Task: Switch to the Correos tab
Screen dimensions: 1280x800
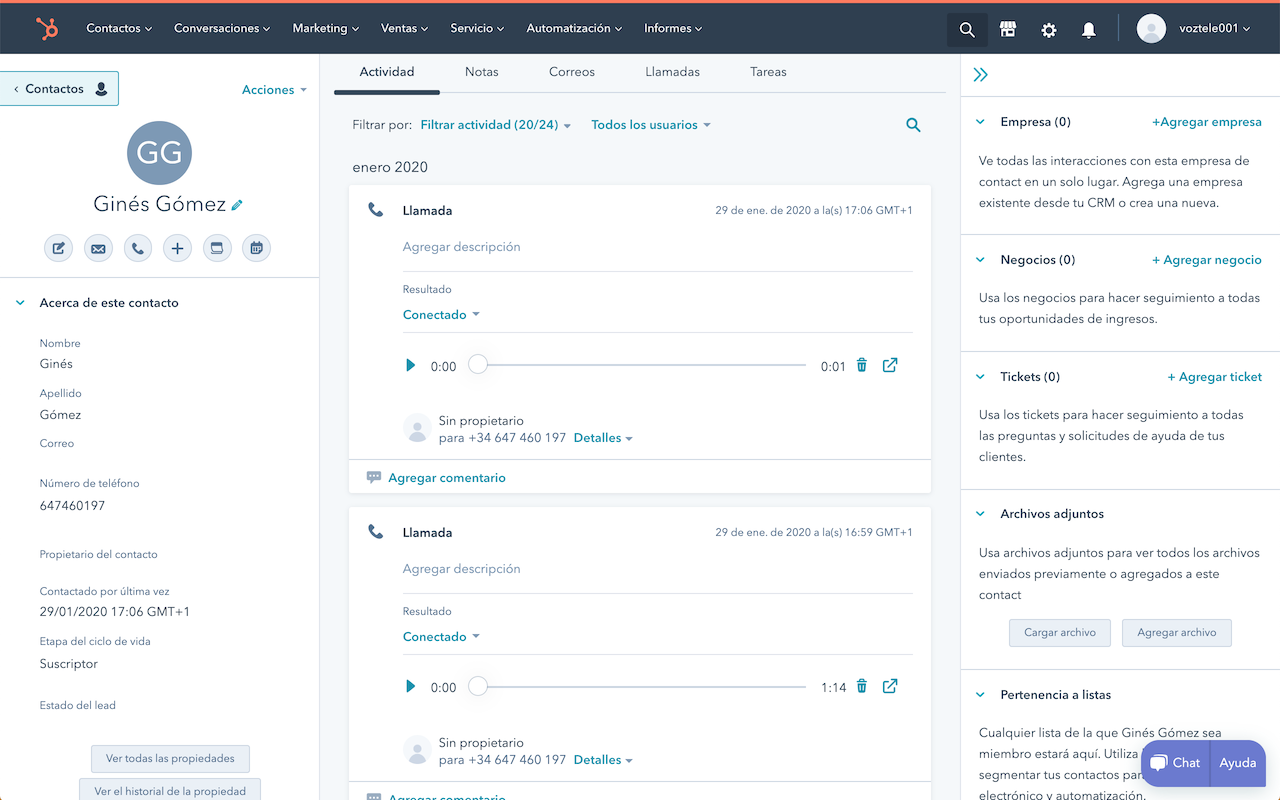Action: [x=572, y=72]
